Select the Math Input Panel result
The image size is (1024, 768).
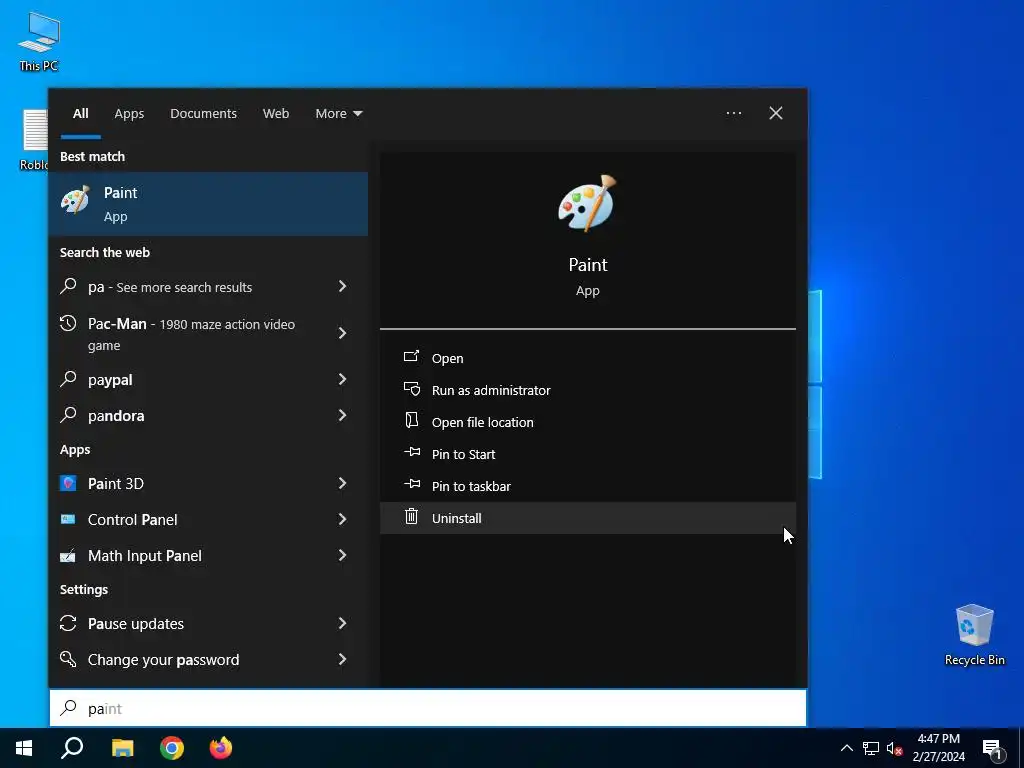click(208, 556)
